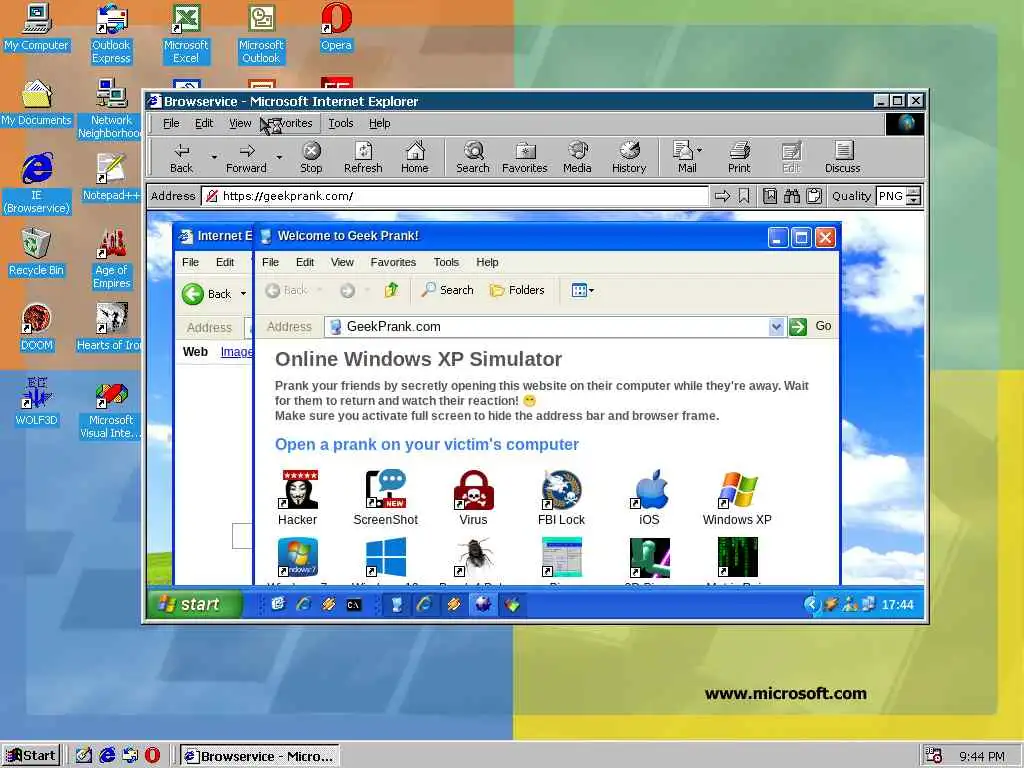
Task: Open Favorites menu in Geek Prank window
Action: (x=393, y=263)
